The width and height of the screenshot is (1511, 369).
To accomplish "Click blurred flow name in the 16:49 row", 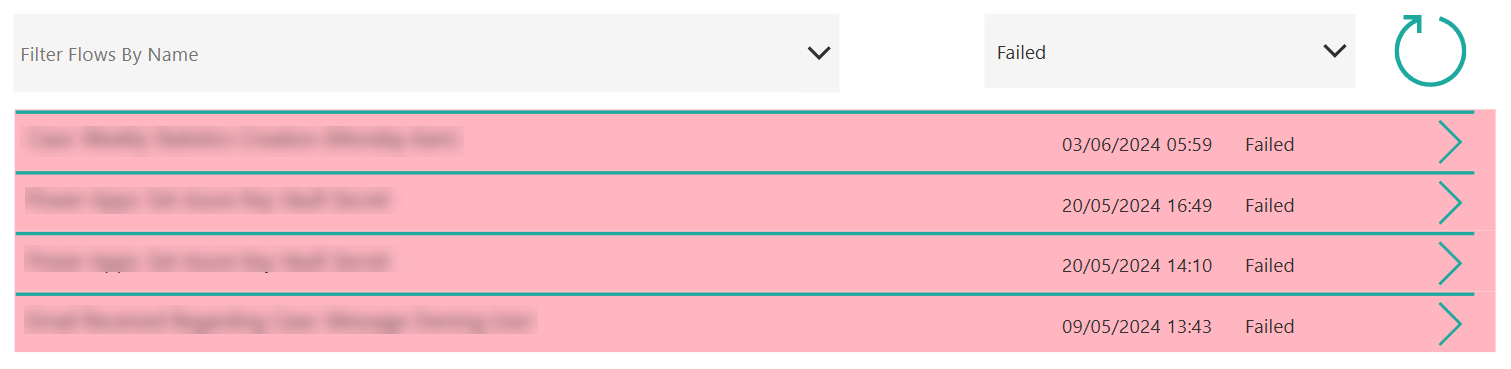I will coord(207,200).
